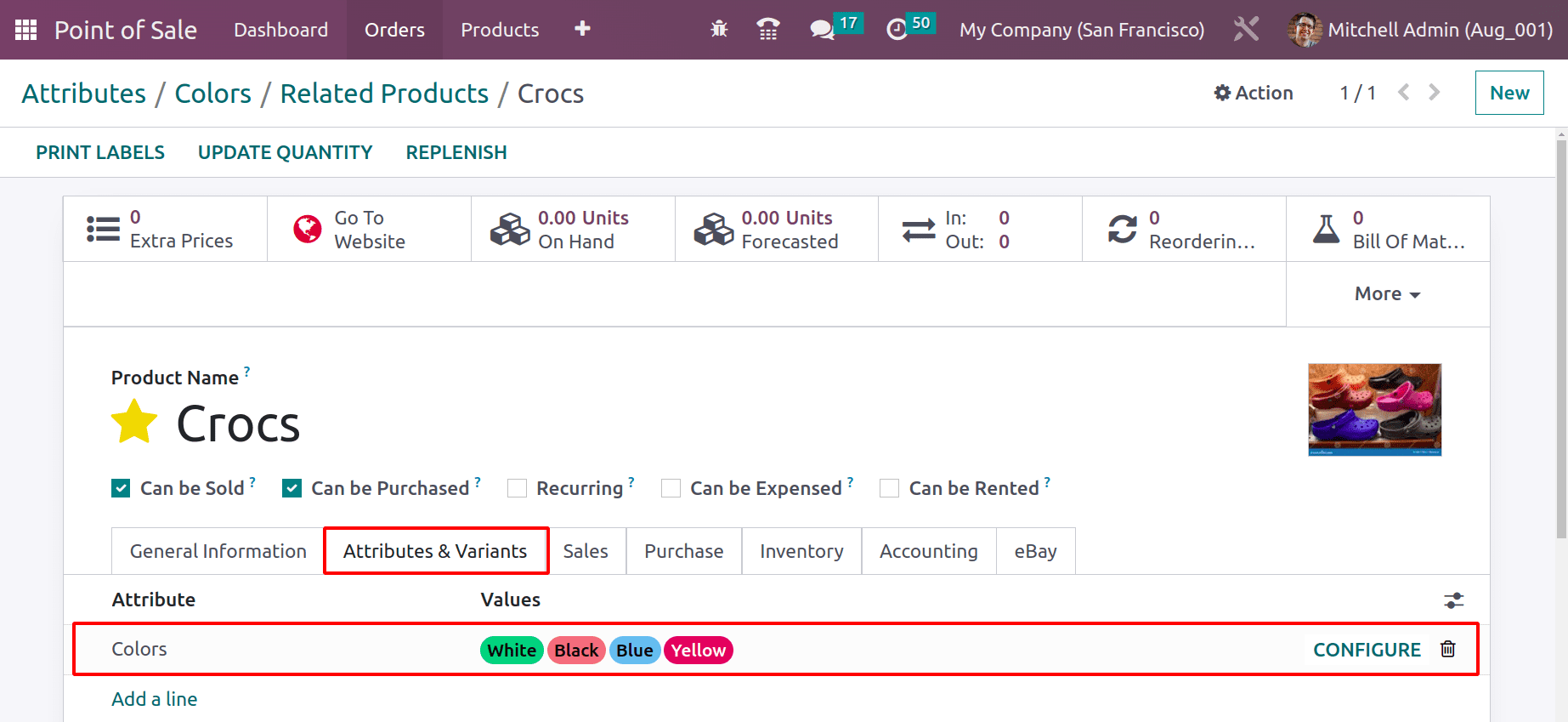Screen dimensions: 1568x722
Task: Switch to the Sales tab
Action: click(x=586, y=551)
